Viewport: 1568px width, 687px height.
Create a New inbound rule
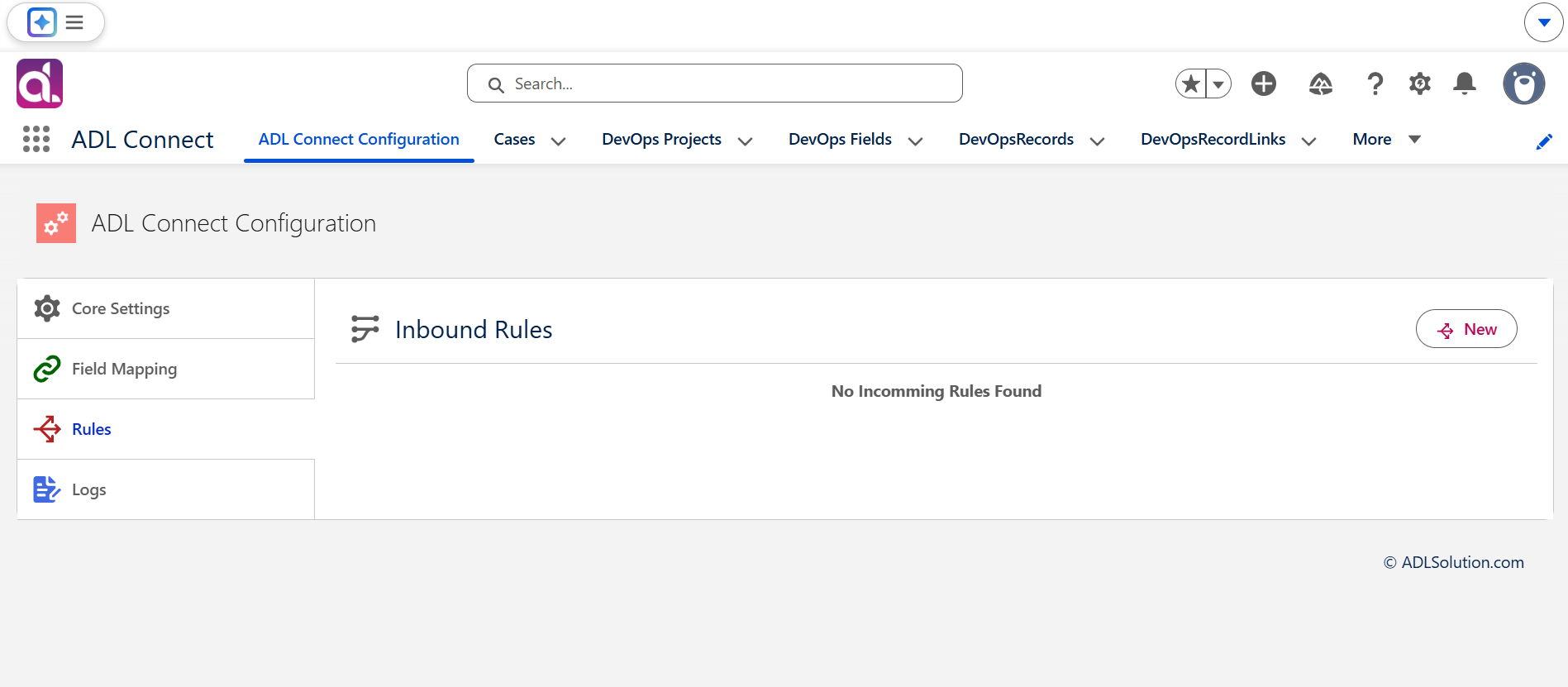(1466, 329)
